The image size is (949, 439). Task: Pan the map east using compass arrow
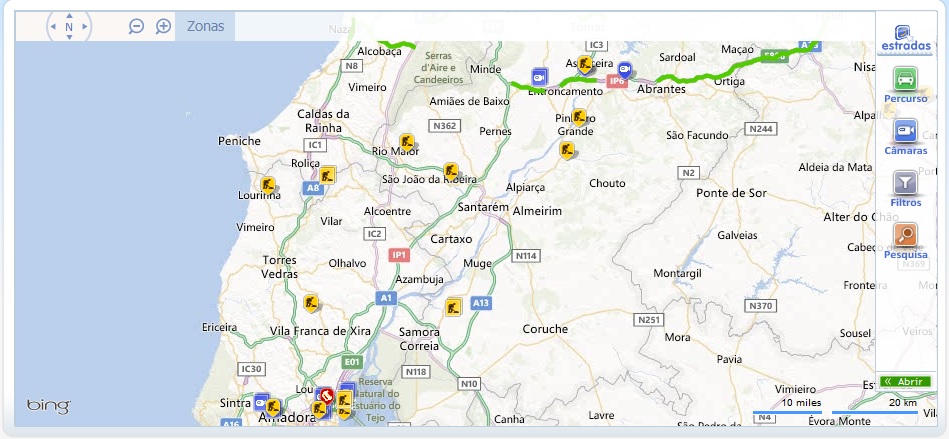click(85, 27)
